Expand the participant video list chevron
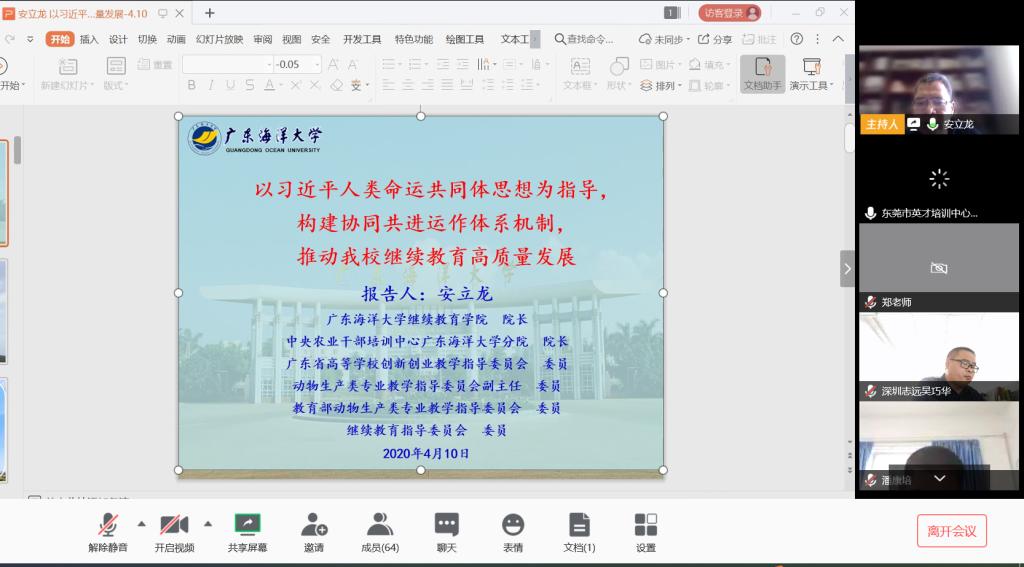Image resolution: width=1024 pixels, height=567 pixels. [x=939, y=479]
